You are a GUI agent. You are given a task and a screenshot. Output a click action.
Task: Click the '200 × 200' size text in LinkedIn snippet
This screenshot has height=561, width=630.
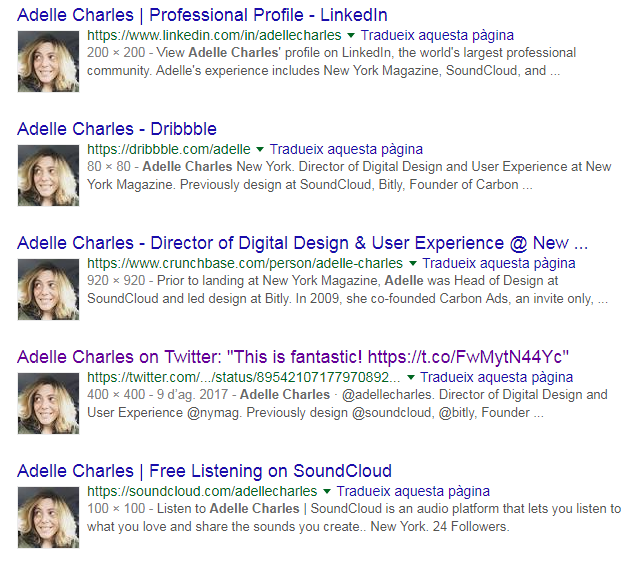[116, 53]
